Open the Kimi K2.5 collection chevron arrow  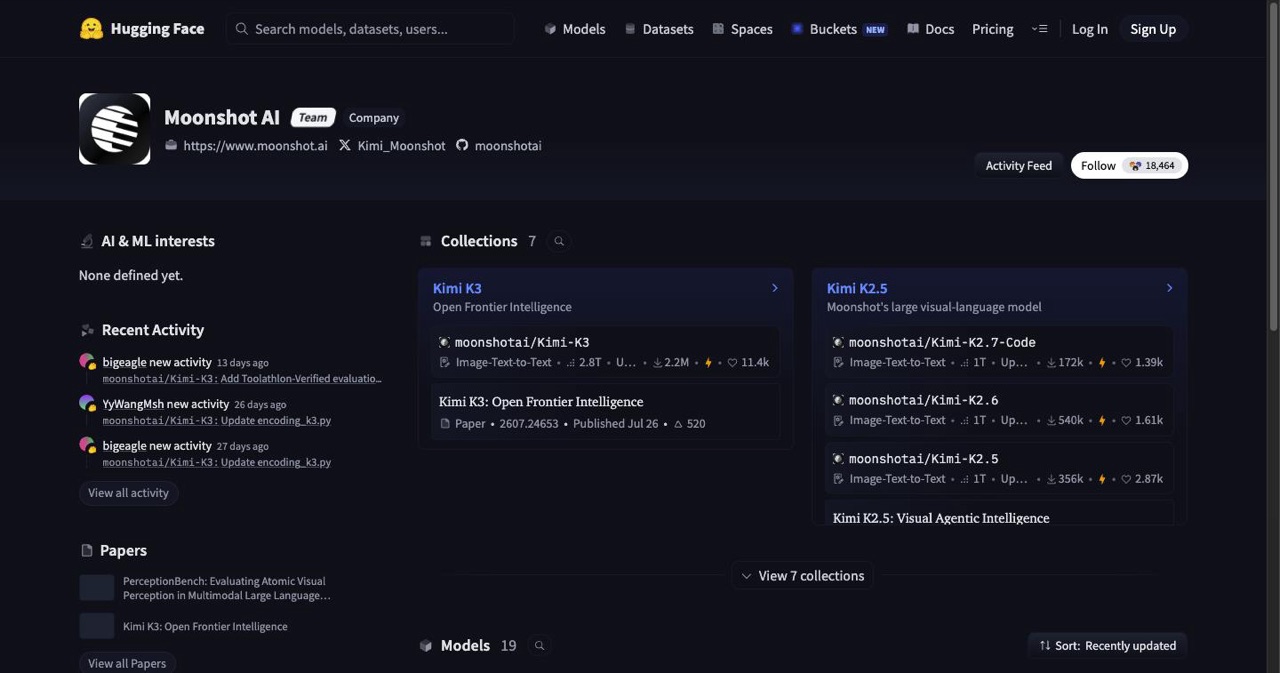point(1169,288)
